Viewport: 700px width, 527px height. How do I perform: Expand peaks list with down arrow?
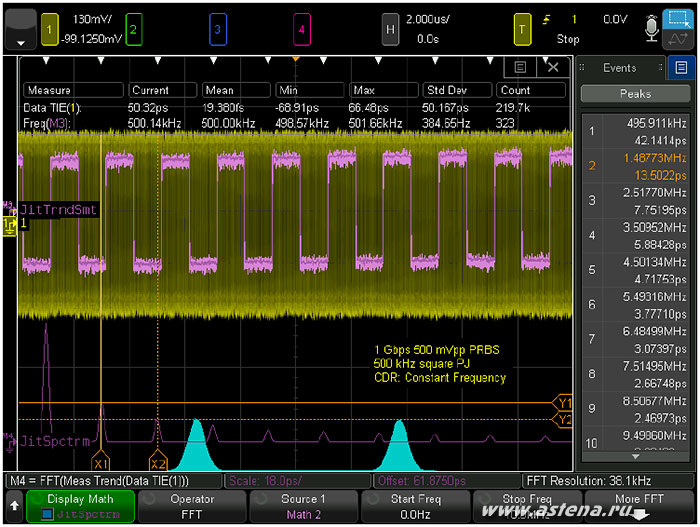click(636, 457)
